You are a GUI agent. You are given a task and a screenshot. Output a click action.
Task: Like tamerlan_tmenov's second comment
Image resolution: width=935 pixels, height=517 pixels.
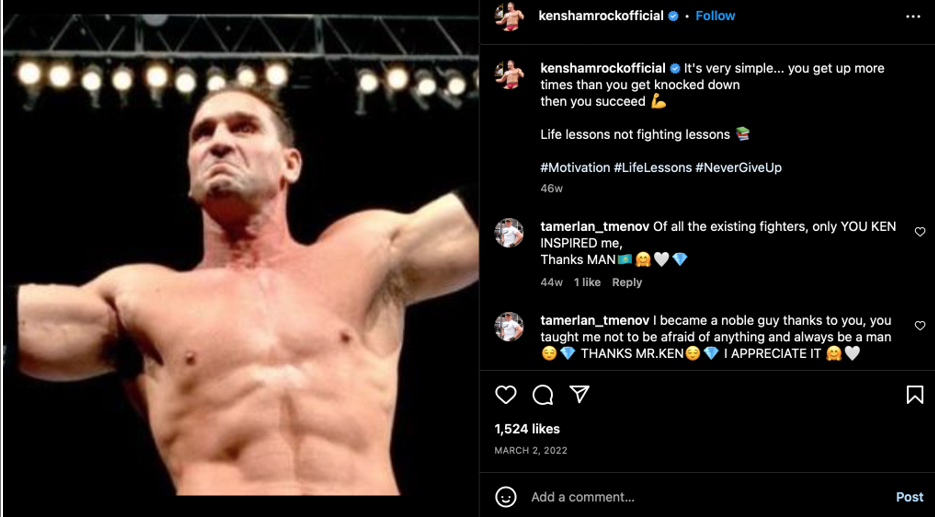pos(920,326)
